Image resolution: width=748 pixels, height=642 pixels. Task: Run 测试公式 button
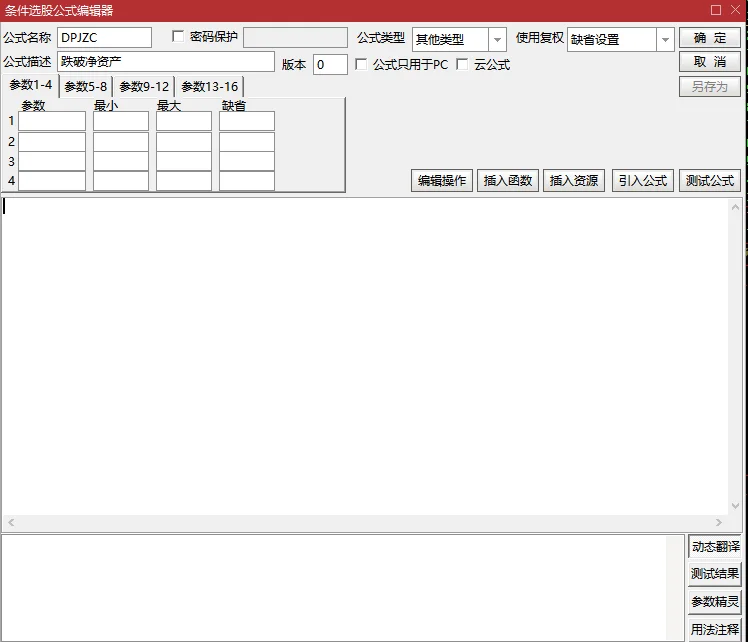click(710, 181)
